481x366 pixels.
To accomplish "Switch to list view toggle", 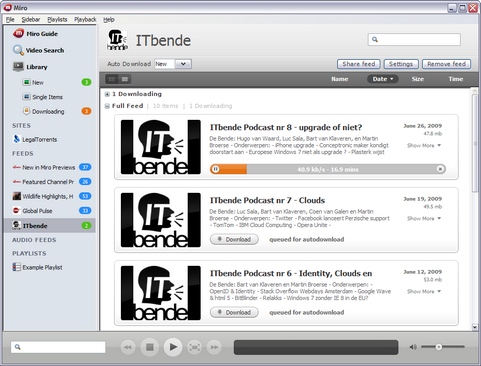I will click(x=112, y=79).
